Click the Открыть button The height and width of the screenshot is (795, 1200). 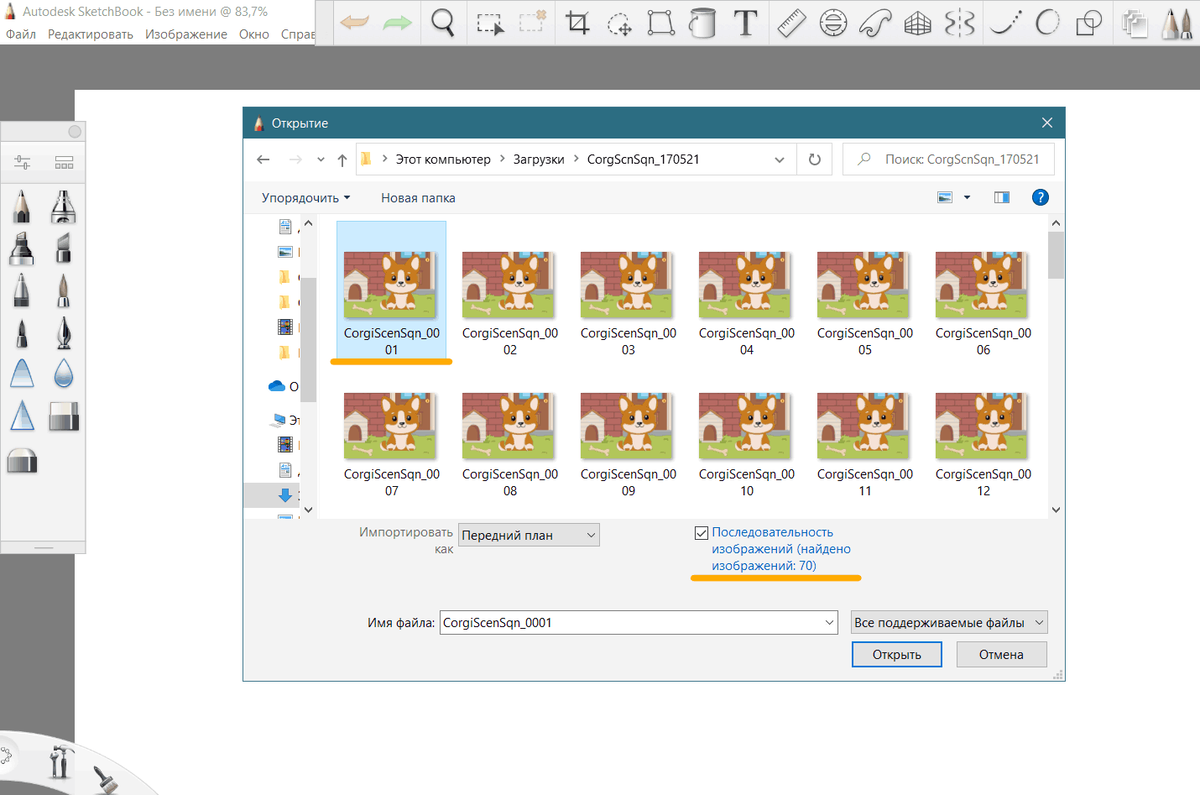coord(896,655)
